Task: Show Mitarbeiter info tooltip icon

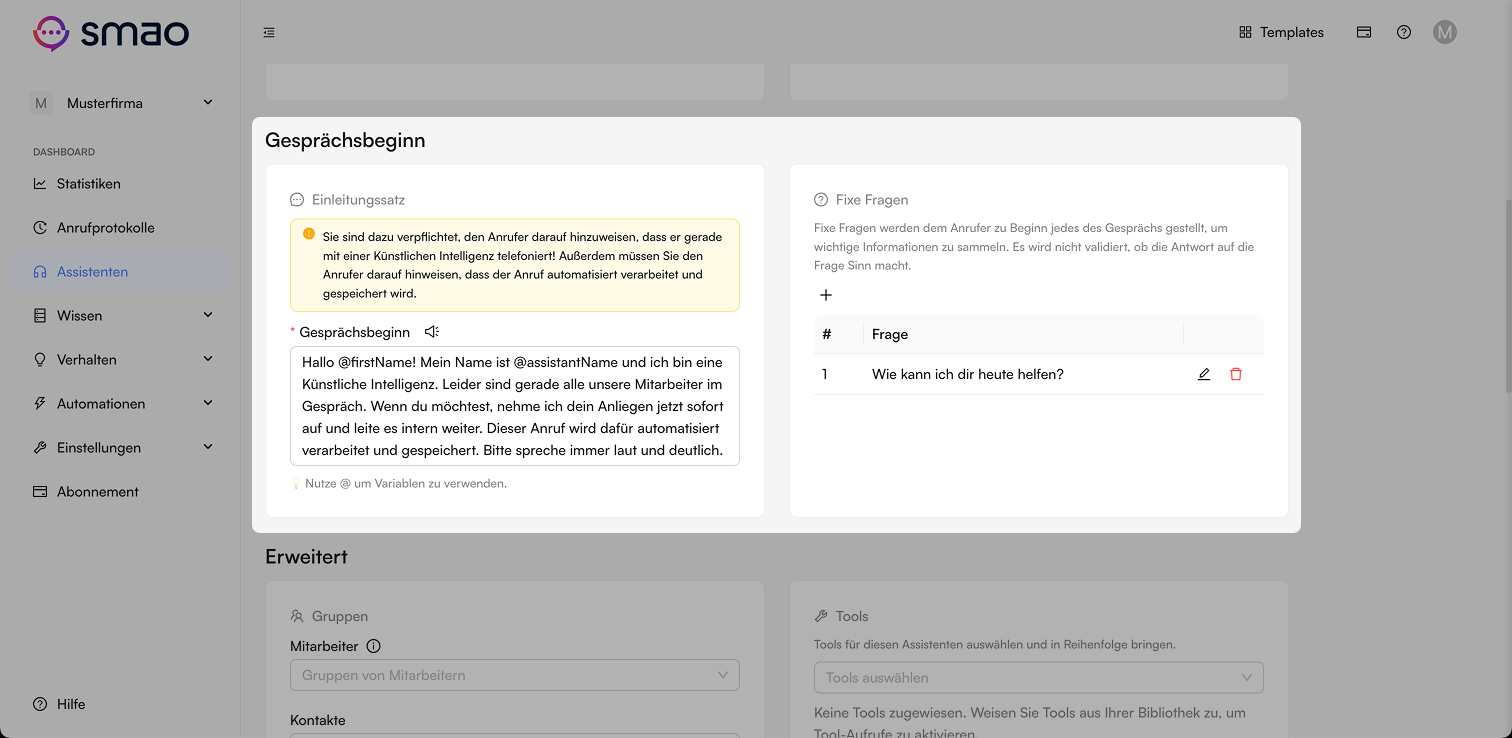Action: coord(374,646)
